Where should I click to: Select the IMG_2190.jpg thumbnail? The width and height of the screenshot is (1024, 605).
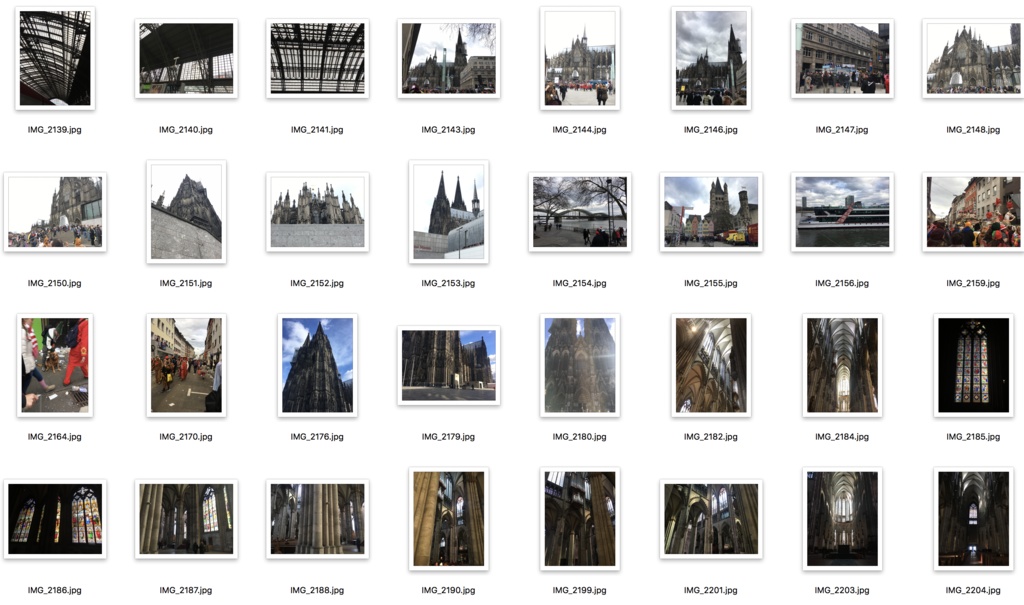click(x=449, y=519)
